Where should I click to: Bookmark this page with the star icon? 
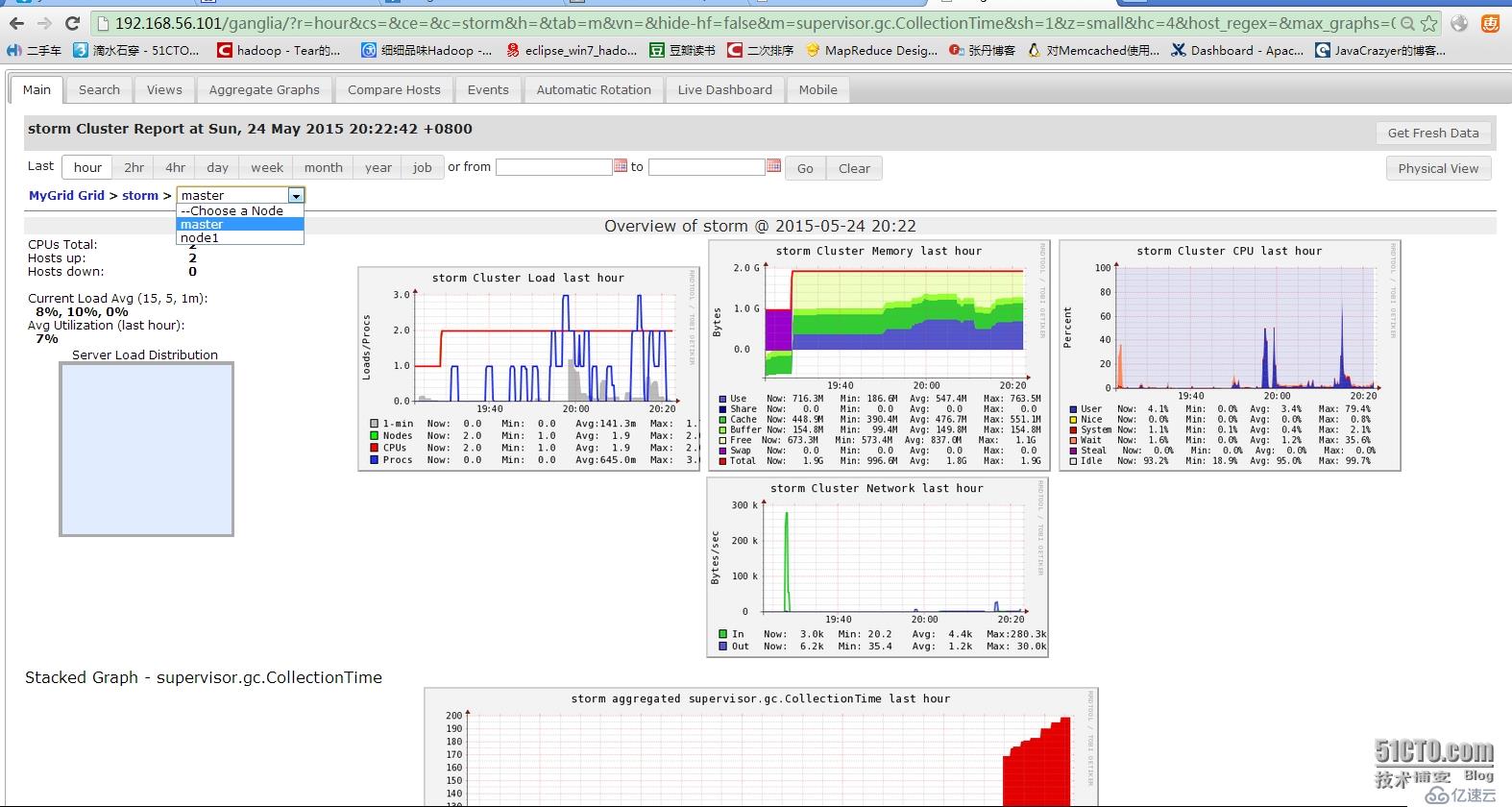pos(1428,23)
